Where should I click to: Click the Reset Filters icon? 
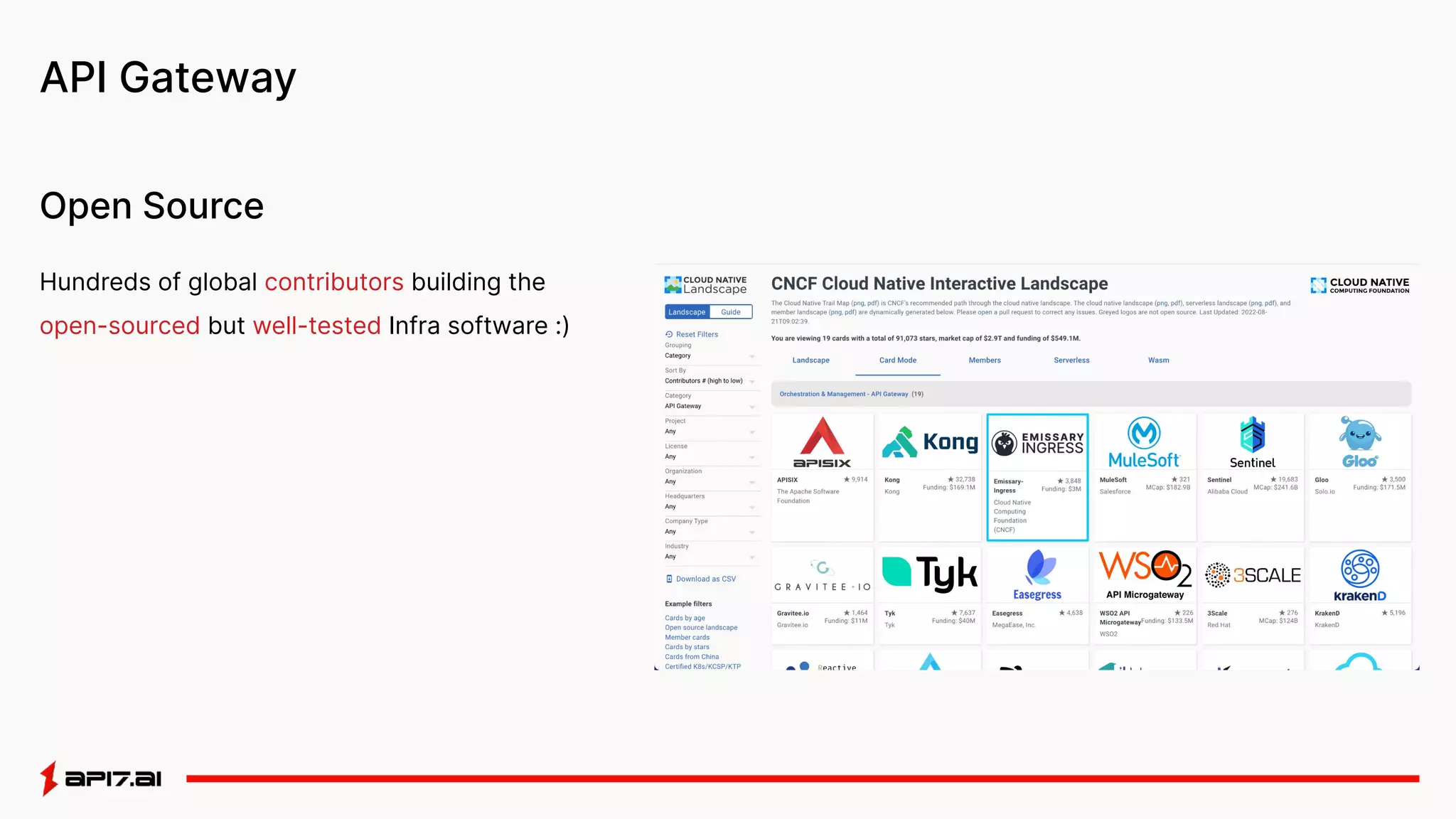669,334
